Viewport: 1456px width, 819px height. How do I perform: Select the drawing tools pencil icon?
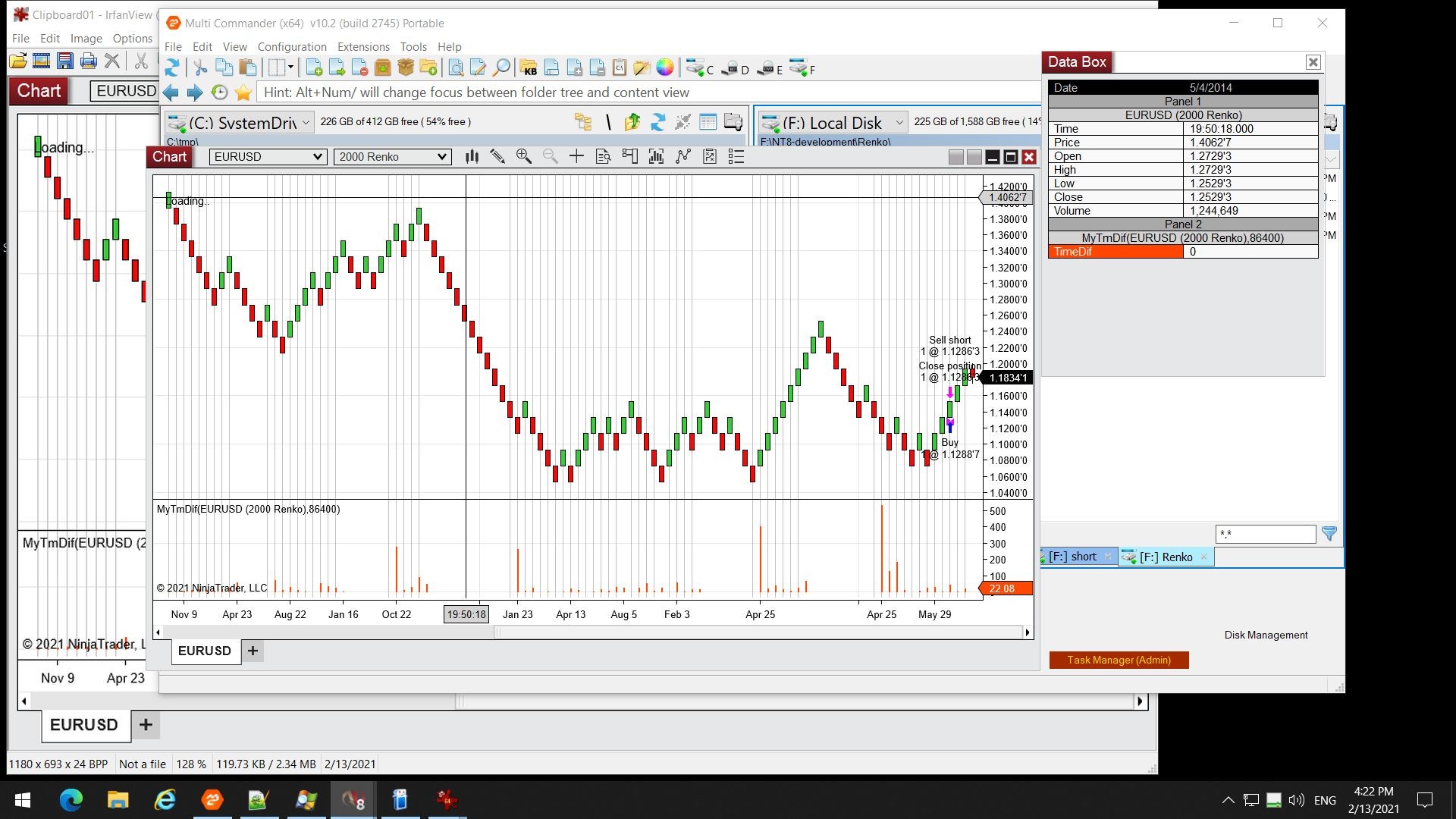pos(497,156)
